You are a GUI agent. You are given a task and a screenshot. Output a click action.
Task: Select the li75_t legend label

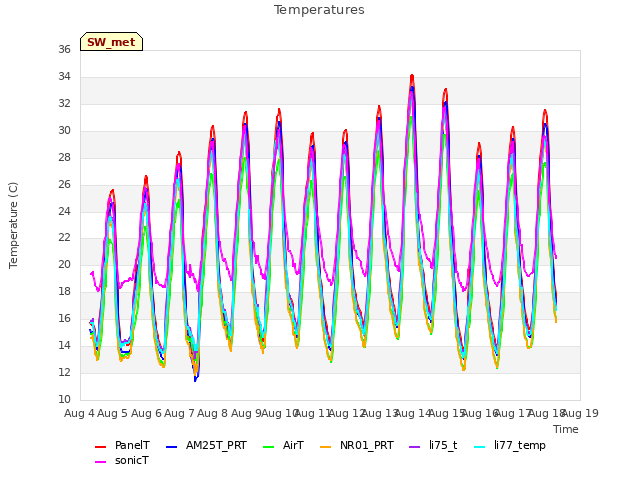pyautogui.click(x=443, y=445)
